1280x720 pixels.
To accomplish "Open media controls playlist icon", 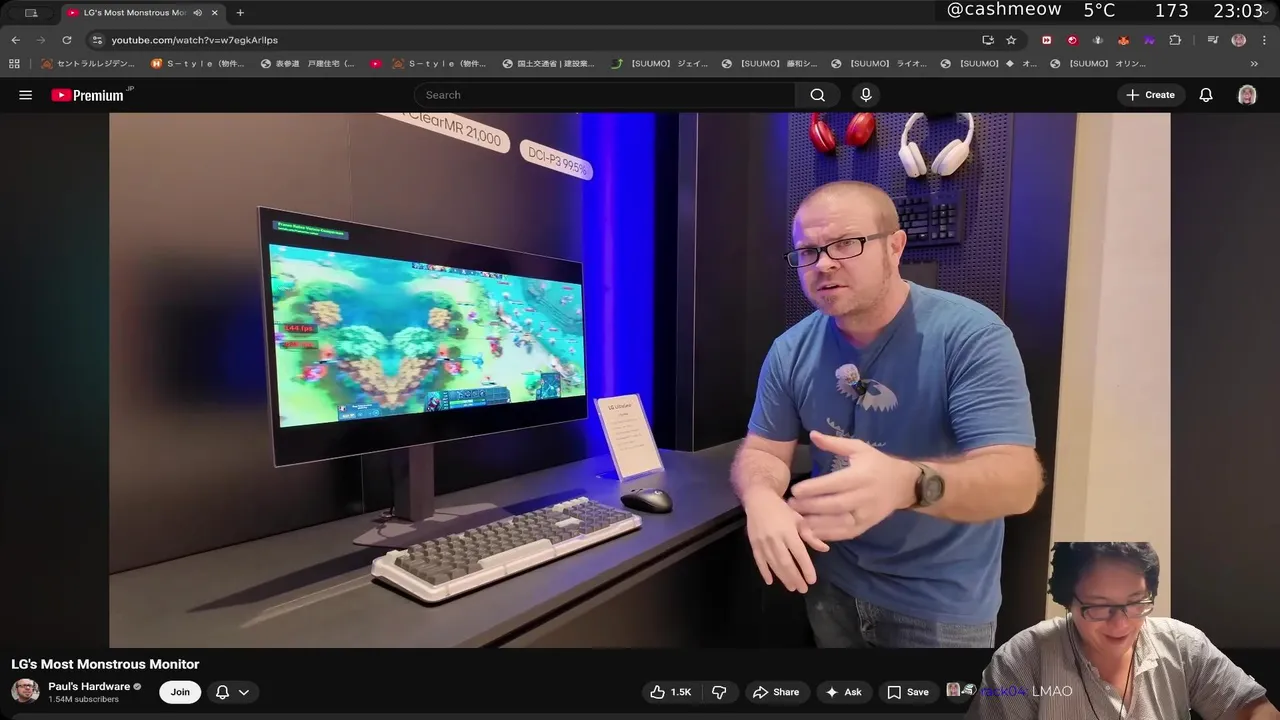I will 1213,40.
